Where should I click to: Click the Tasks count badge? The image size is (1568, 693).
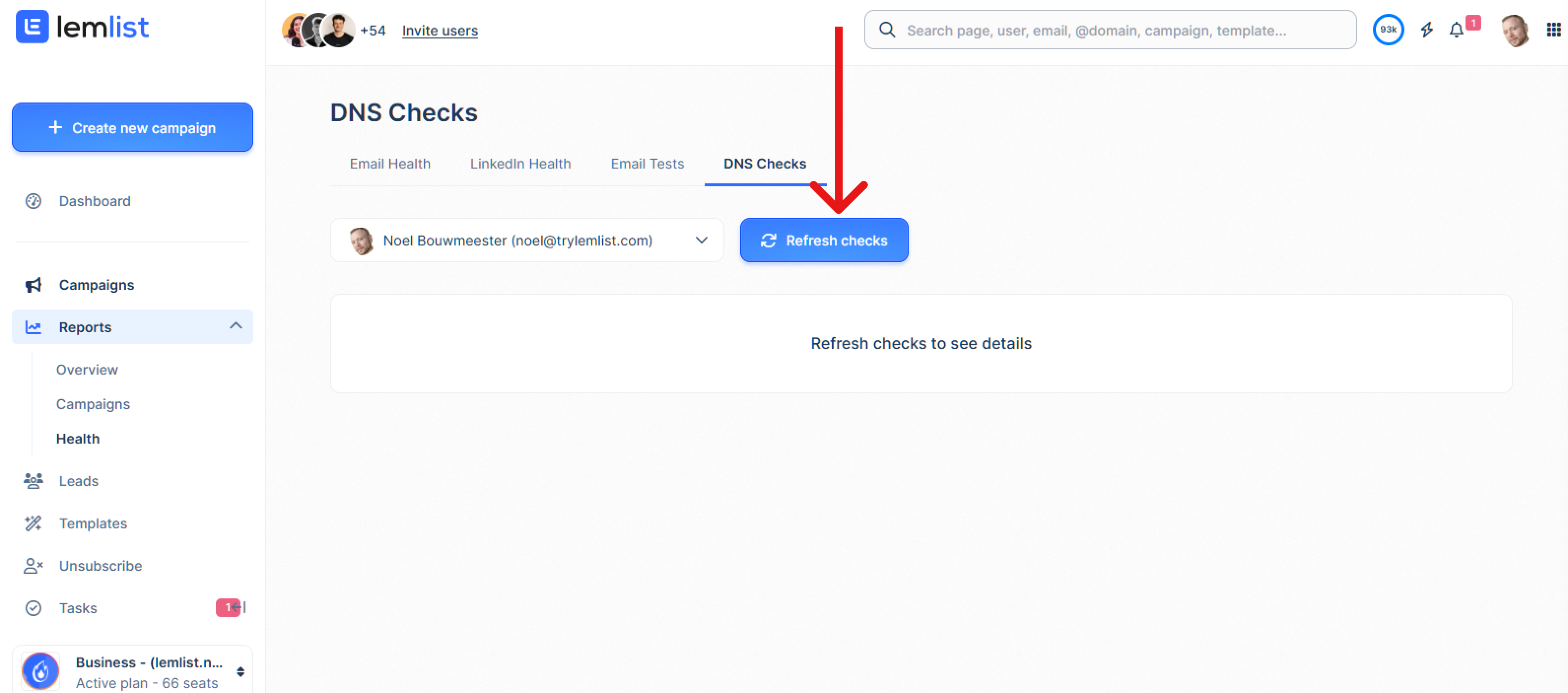coord(228,608)
